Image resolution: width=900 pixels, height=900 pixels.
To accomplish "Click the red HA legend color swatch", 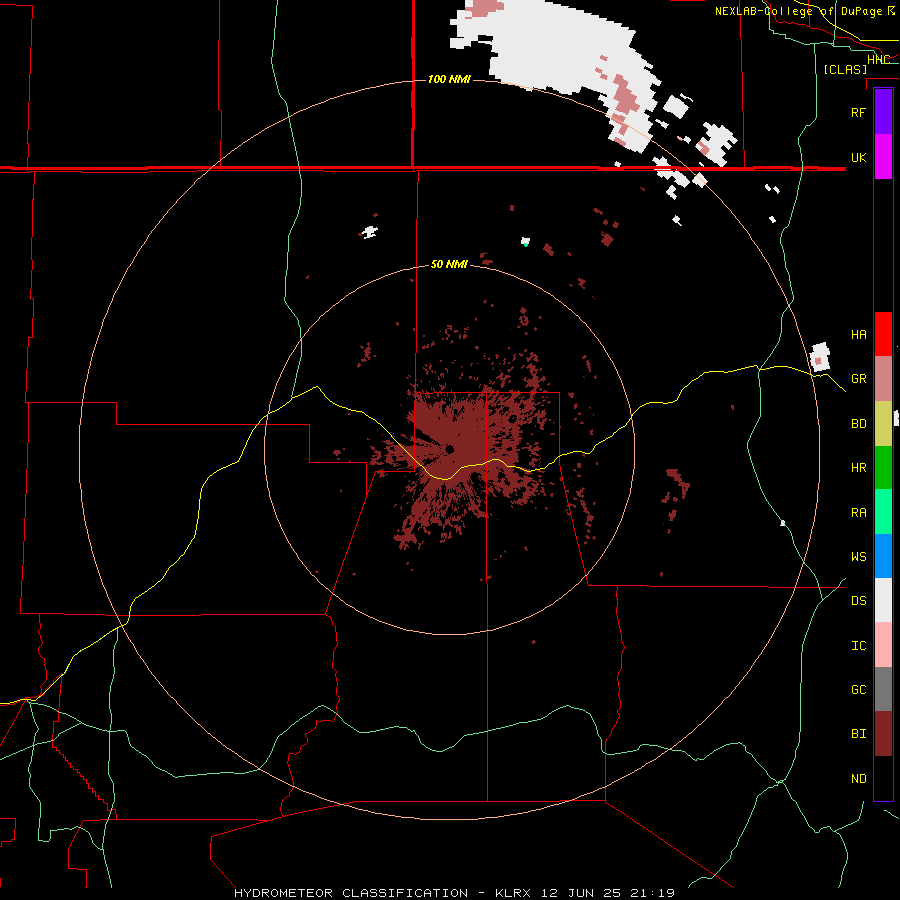I will [883, 334].
